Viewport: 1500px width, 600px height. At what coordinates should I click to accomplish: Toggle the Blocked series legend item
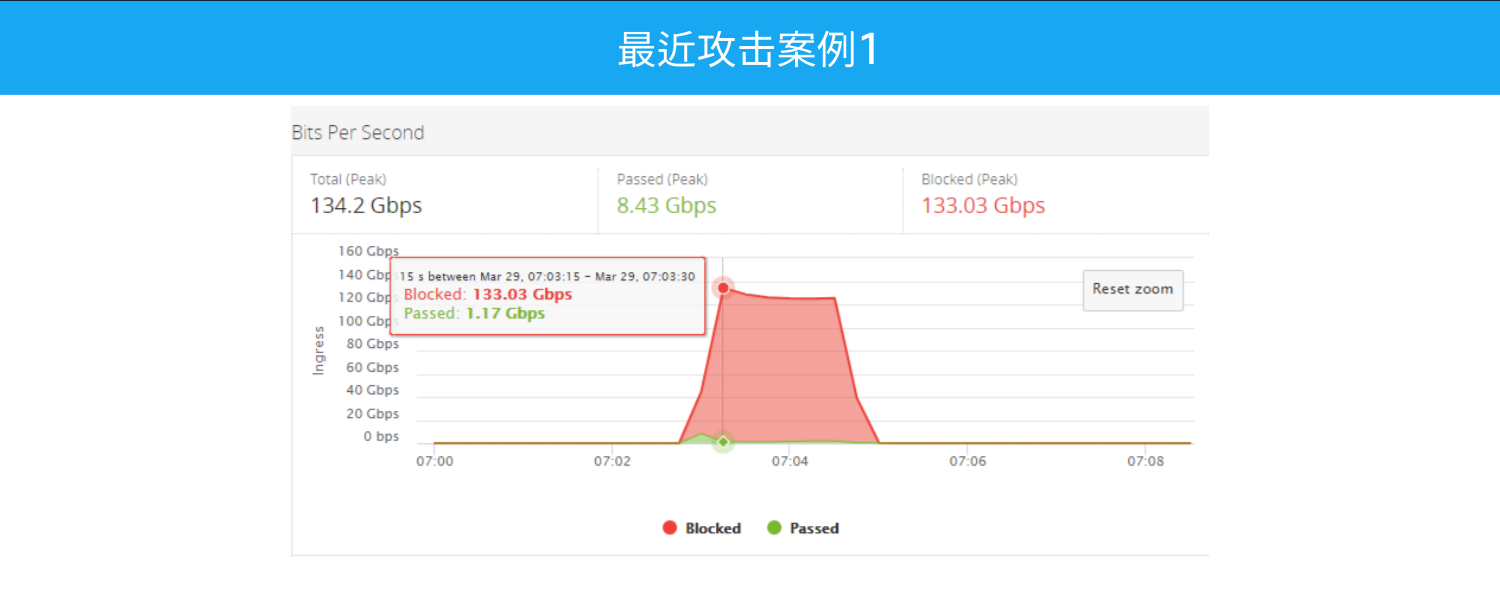point(712,528)
